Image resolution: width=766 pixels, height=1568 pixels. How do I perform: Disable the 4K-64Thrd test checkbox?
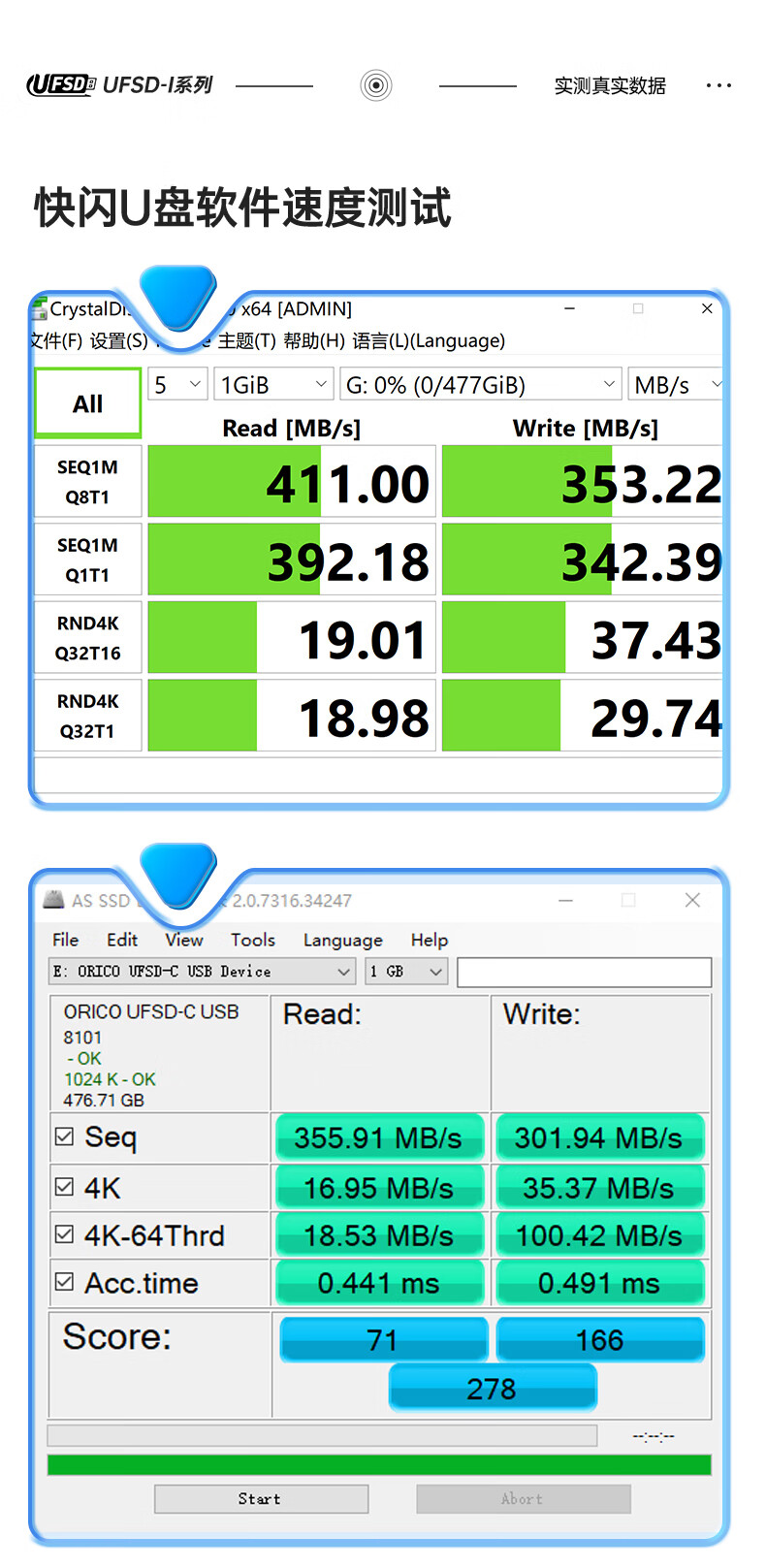[x=65, y=1234]
